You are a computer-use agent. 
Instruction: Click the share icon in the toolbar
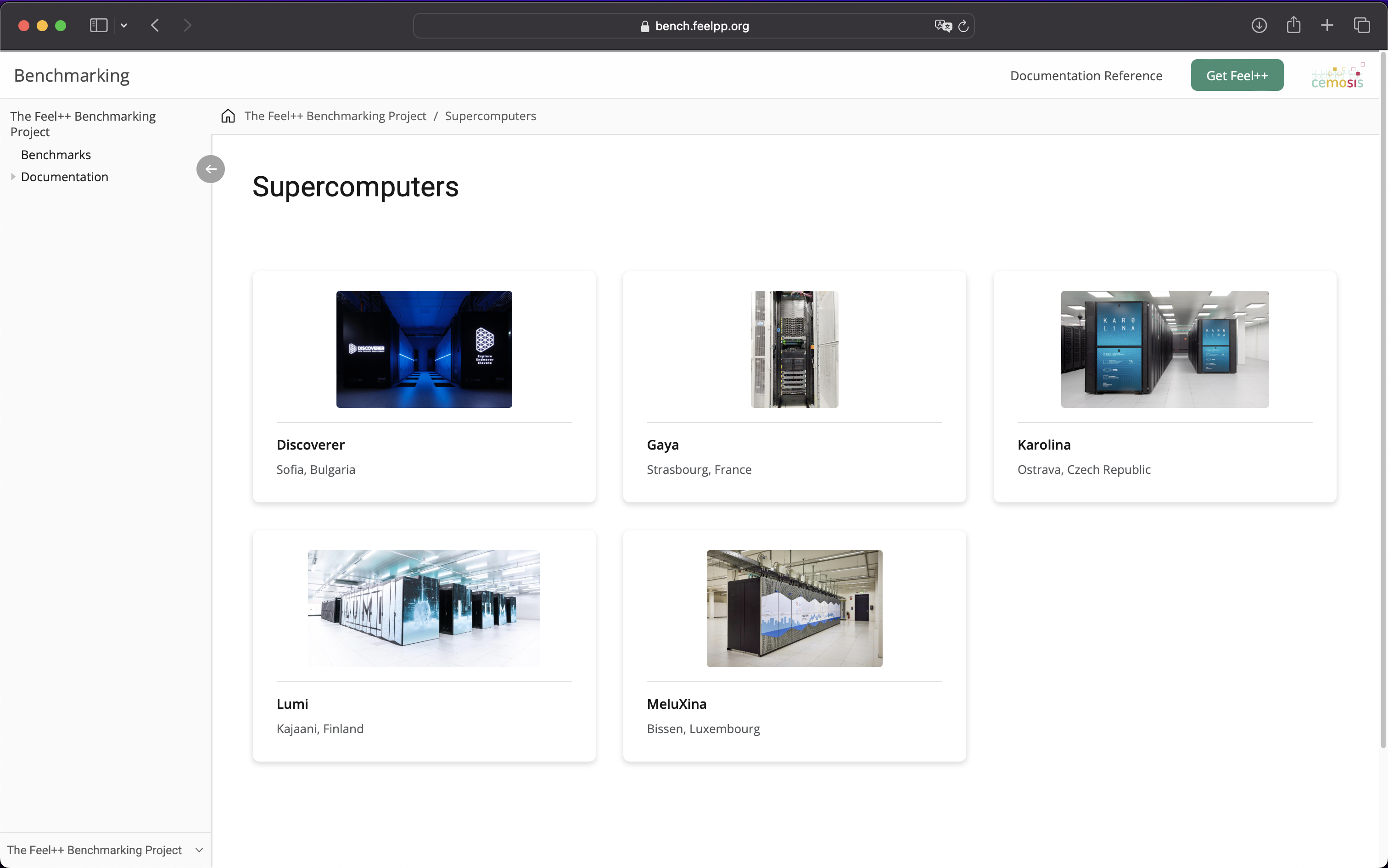click(x=1293, y=25)
